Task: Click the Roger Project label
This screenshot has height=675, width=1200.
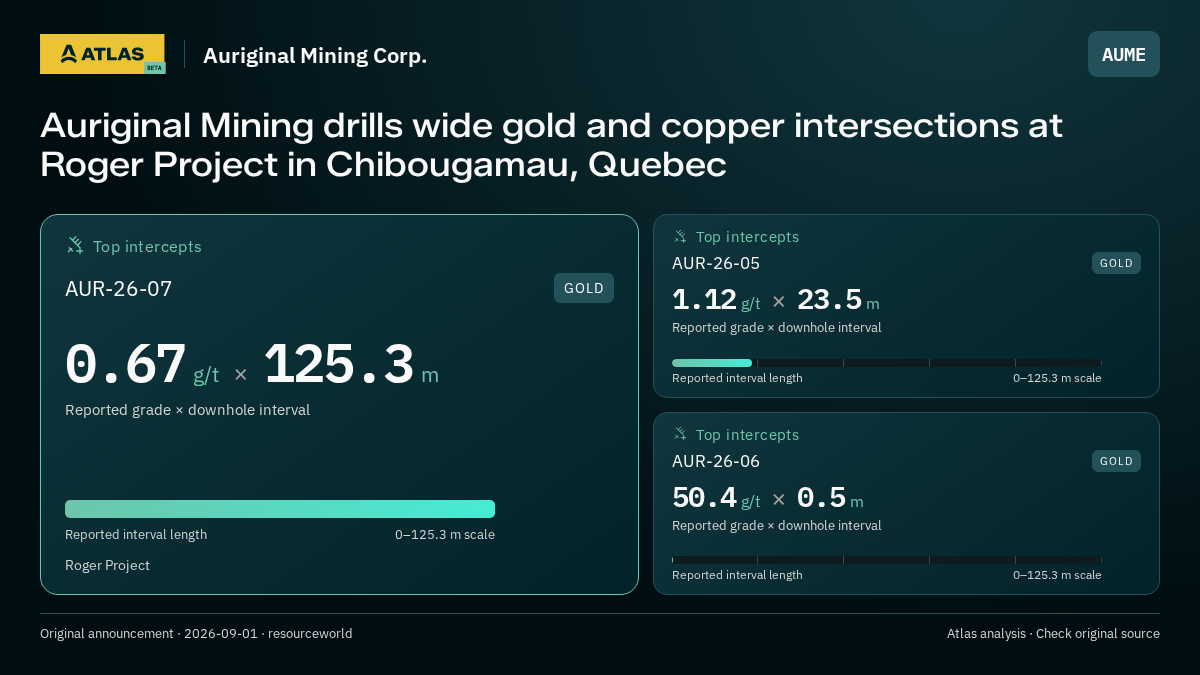Action: click(107, 565)
